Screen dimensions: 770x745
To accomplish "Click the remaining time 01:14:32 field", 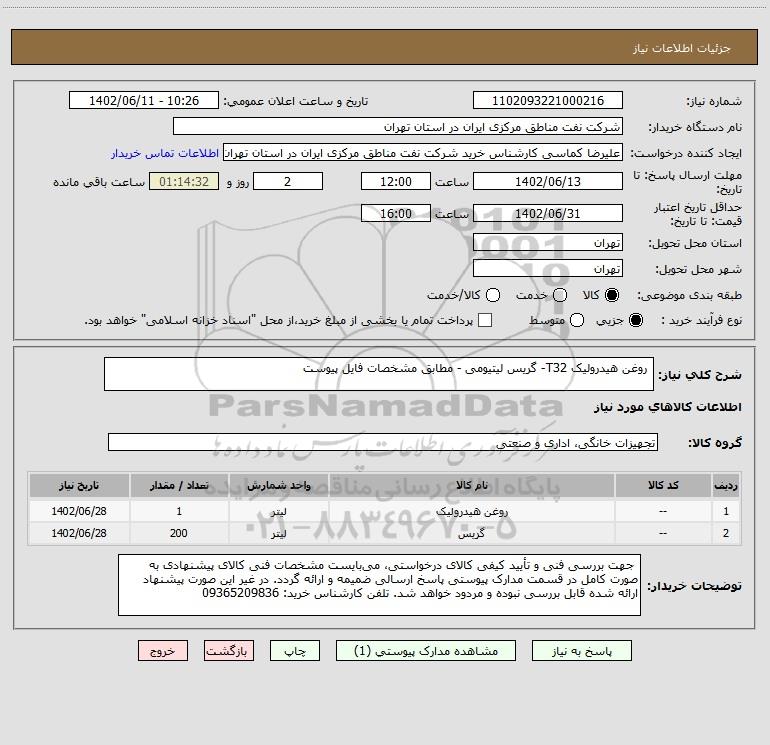I will coord(184,181).
